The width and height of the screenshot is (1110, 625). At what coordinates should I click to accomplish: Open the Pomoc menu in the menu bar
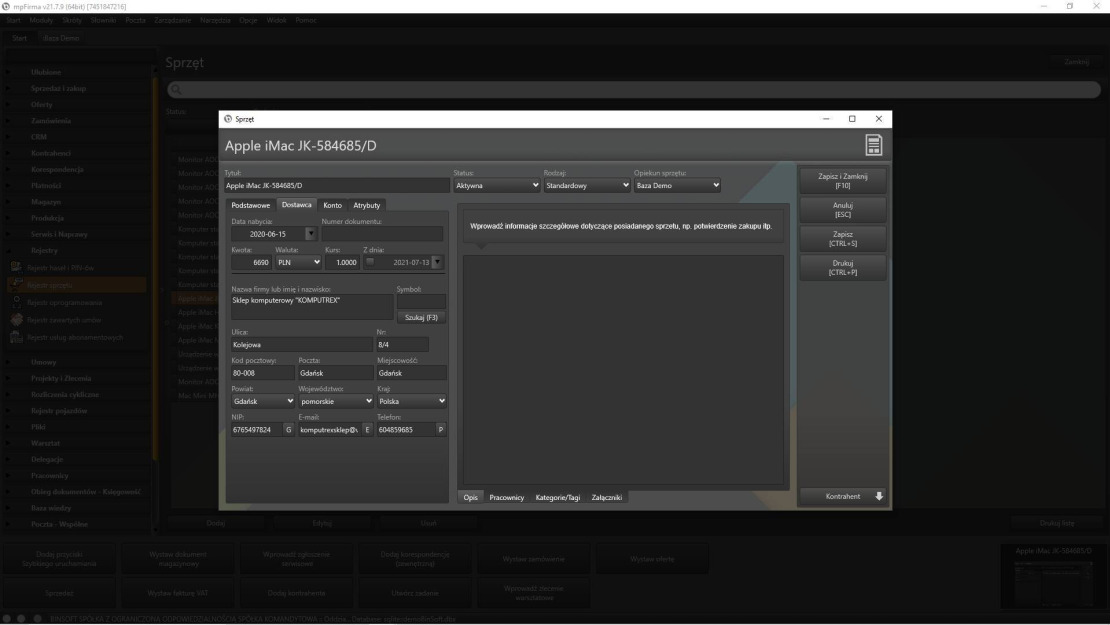[306, 21]
